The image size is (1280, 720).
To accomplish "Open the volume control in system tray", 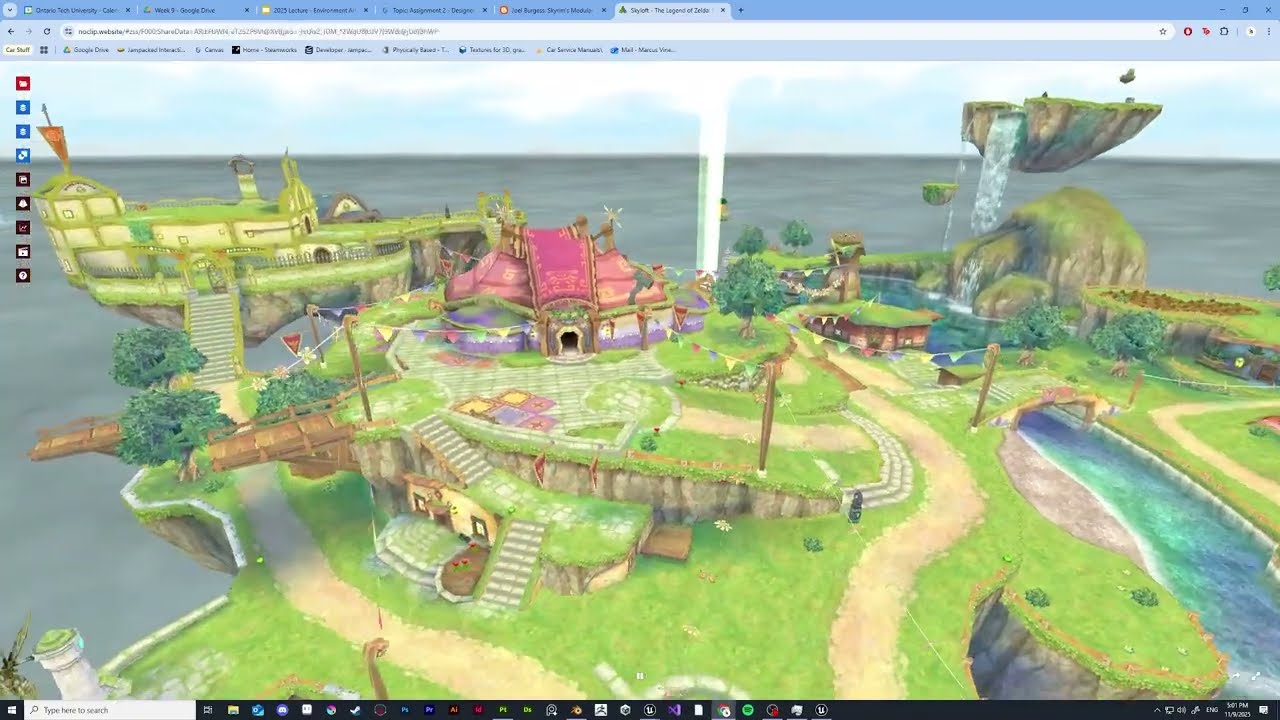I will click(x=1181, y=710).
